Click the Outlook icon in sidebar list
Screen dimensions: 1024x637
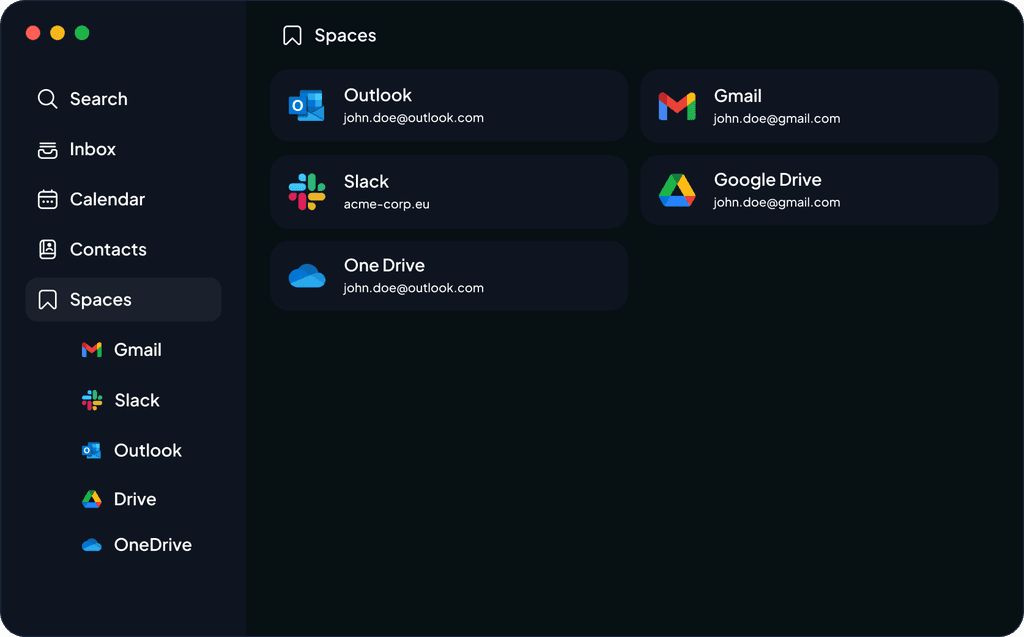[x=91, y=450]
